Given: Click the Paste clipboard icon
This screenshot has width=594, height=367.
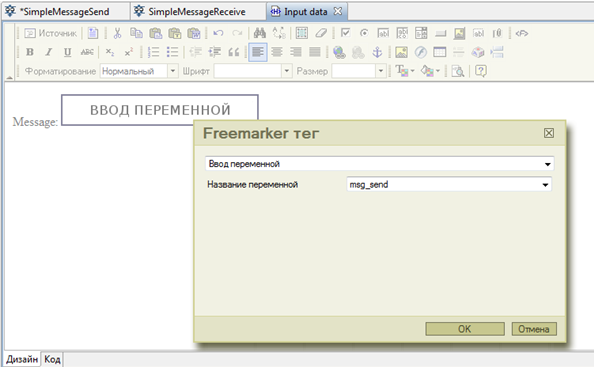Looking at the screenshot, I should tap(155, 33).
